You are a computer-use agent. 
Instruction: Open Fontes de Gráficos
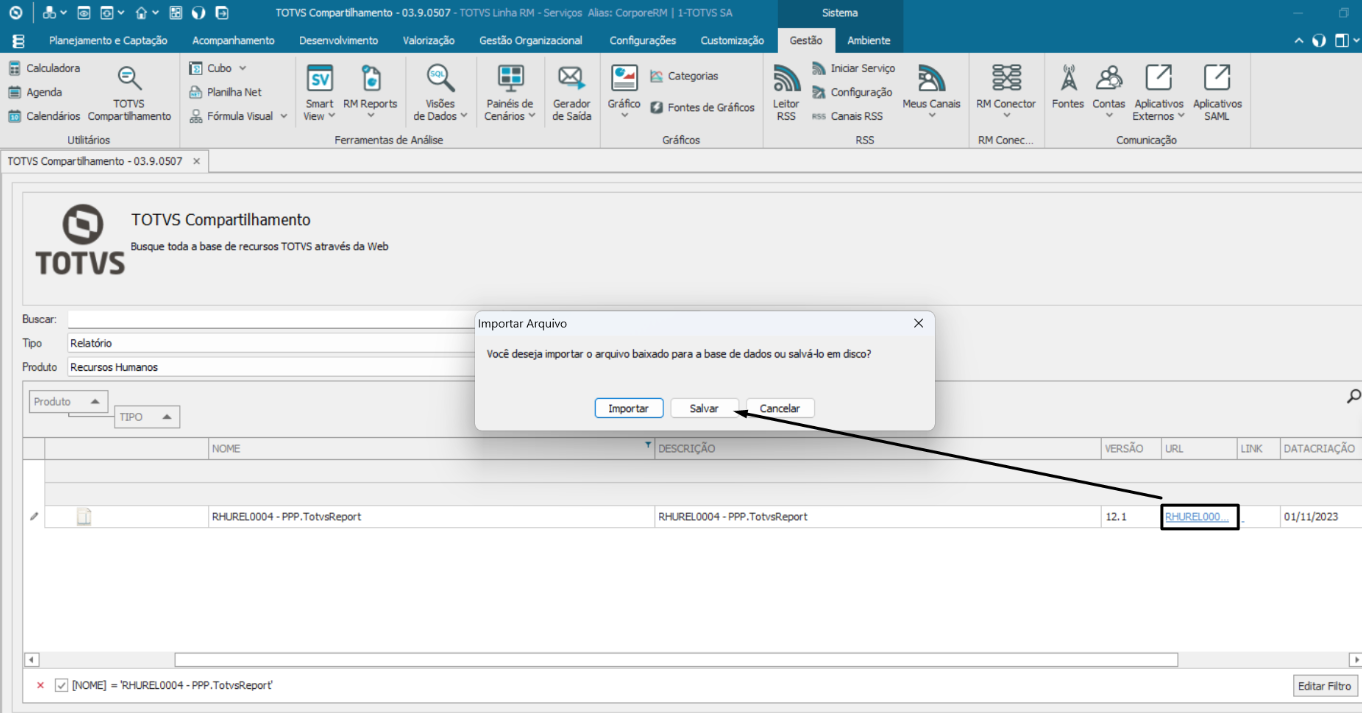click(702, 107)
